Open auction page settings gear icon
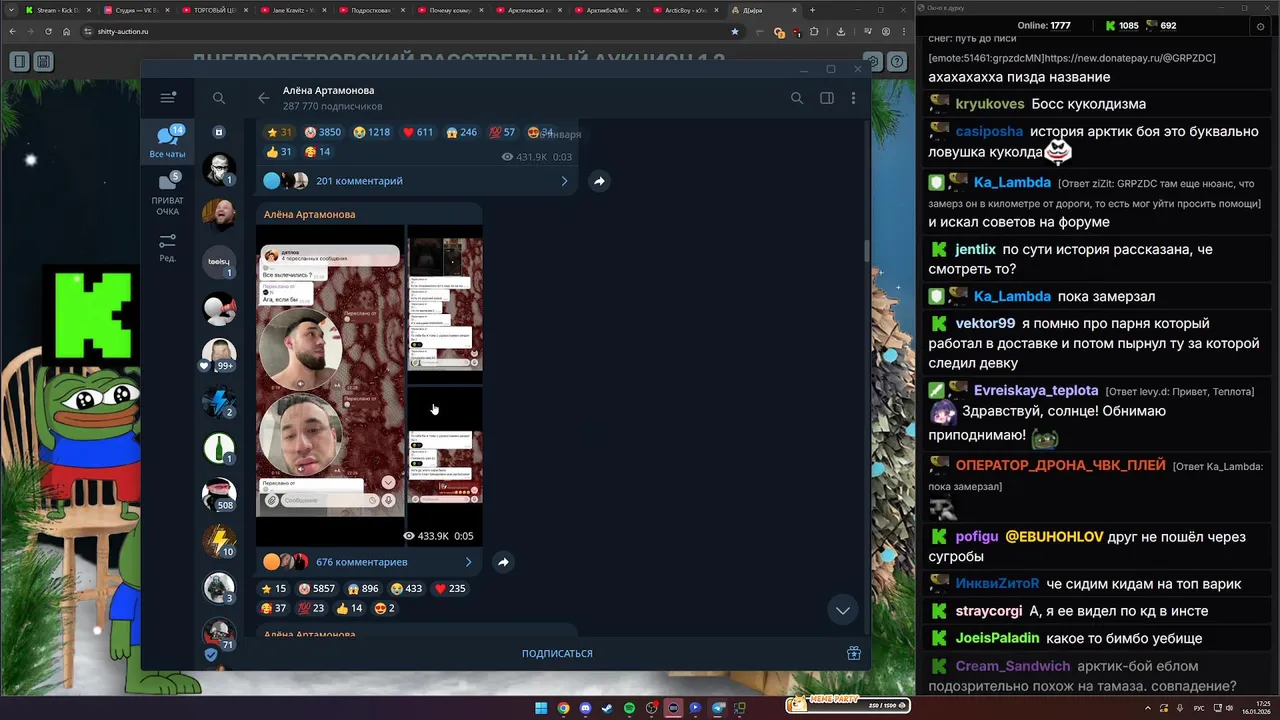Screen dimensions: 1280x720 pyautogui.click(x=873, y=62)
